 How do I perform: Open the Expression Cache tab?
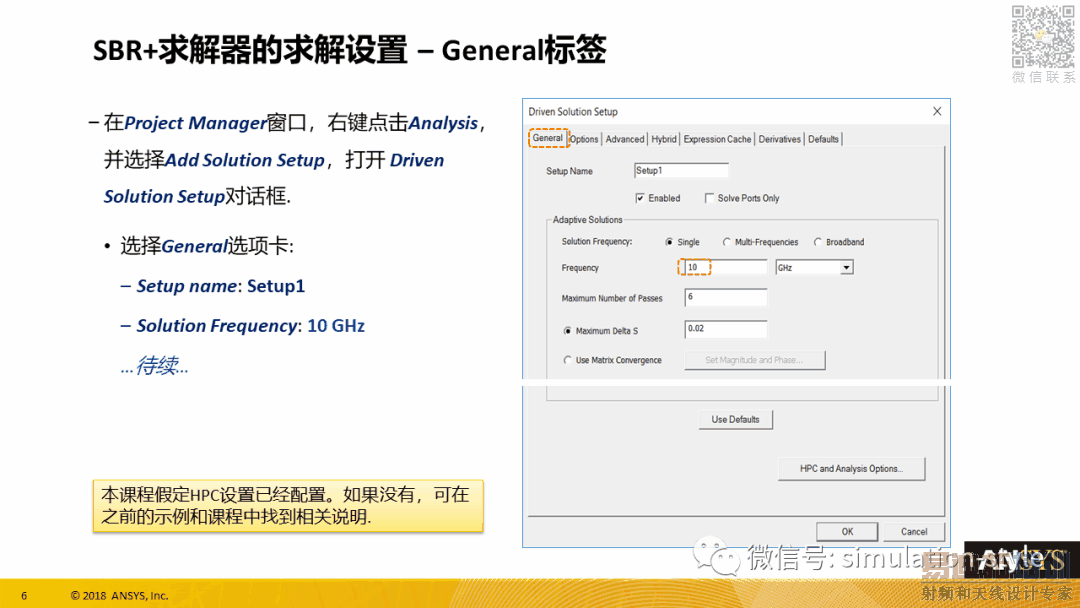pos(717,139)
